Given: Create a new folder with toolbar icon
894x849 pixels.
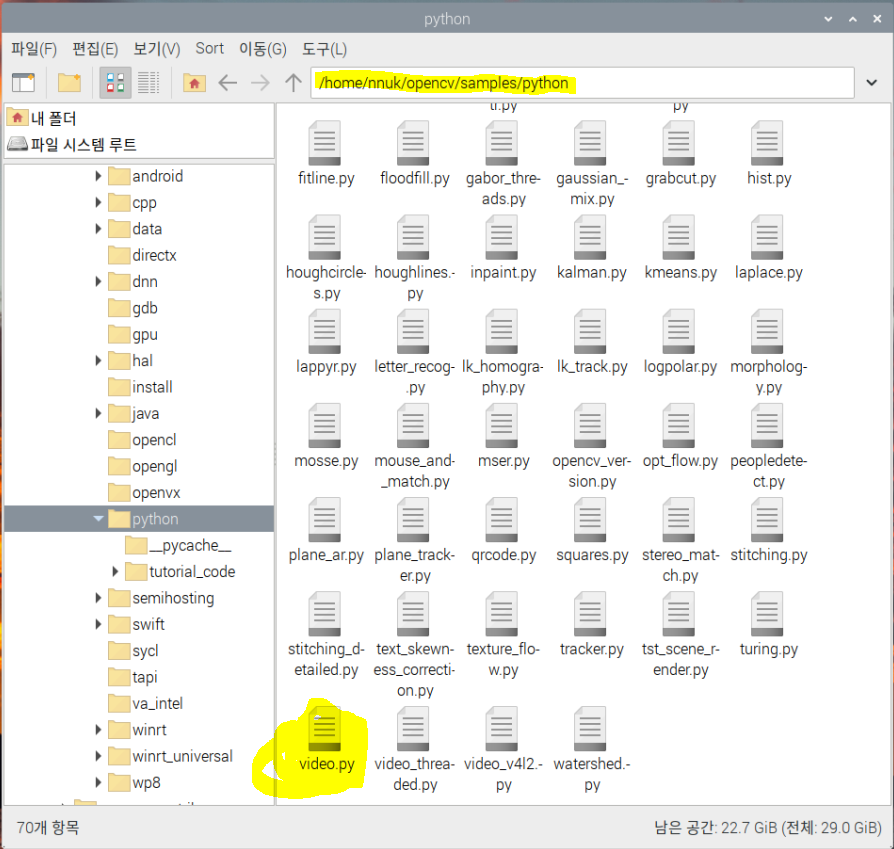Looking at the screenshot, I should click(x=69, y=83).
